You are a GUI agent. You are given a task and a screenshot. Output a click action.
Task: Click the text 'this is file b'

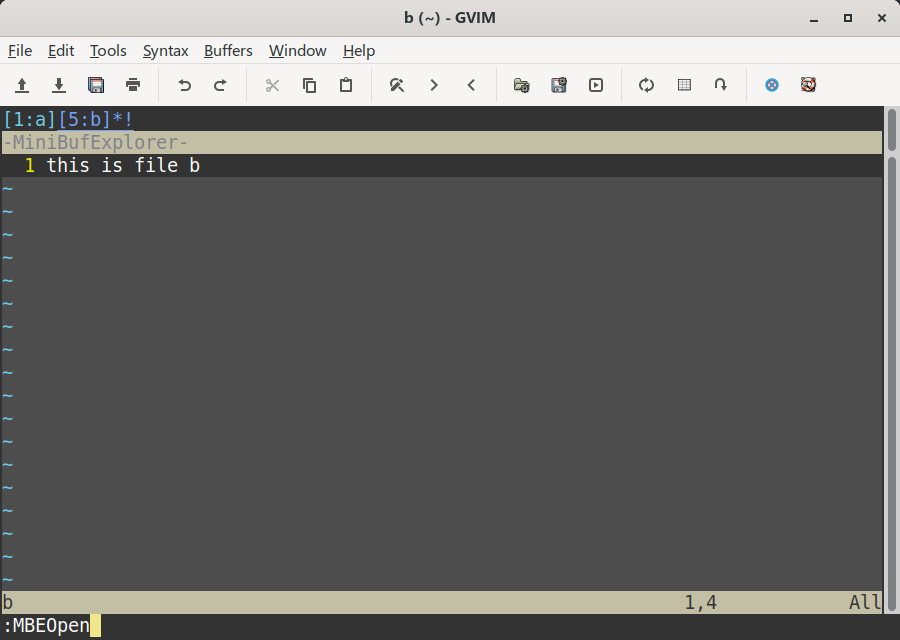(x=123, y=165)
